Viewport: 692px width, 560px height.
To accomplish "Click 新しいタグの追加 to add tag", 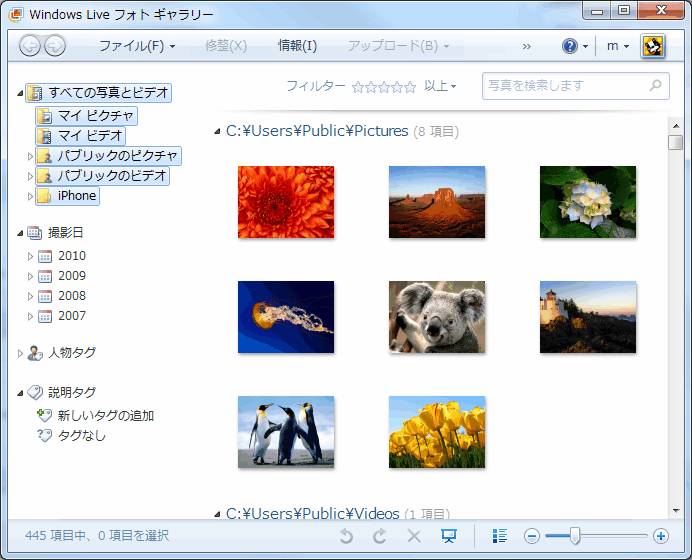I will [105, 416].
